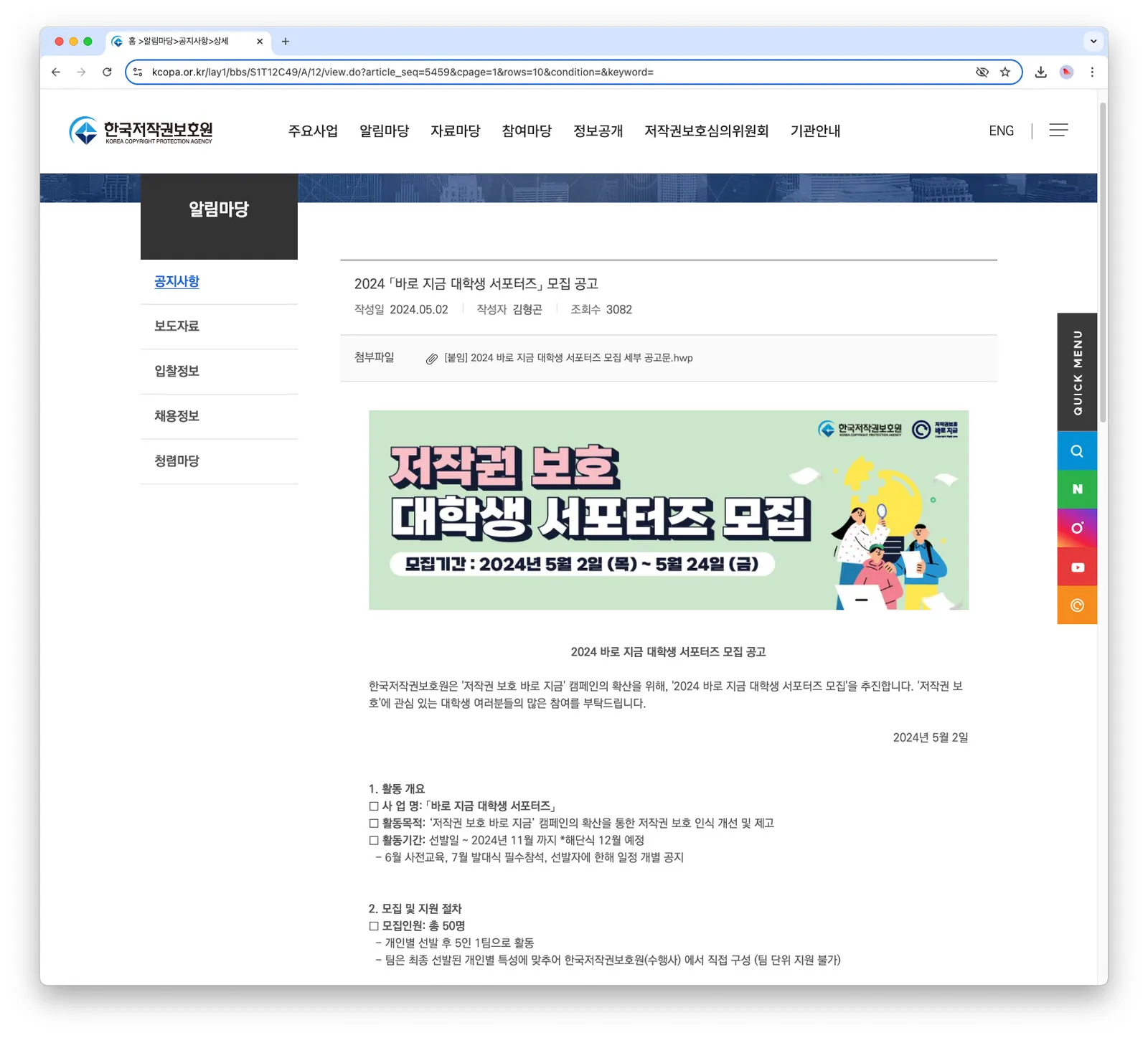
Task: Select 공지사항 in the sidebar
Action: pos(177,281)
